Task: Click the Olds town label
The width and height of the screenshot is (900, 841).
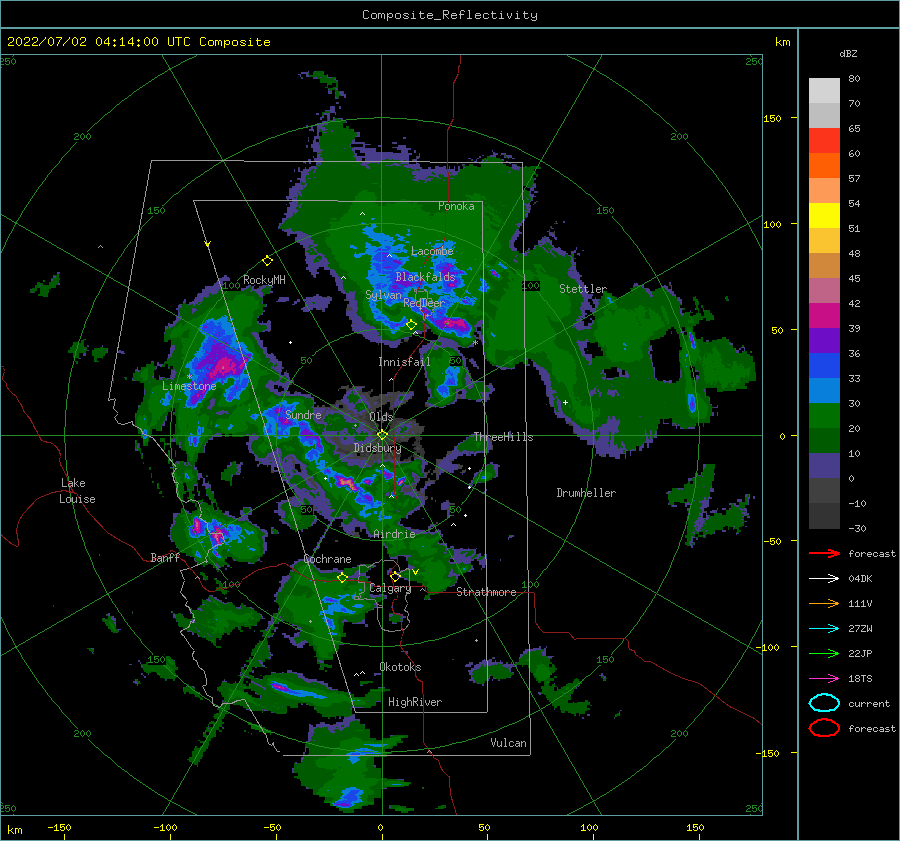Action: pyautogui.click(x=381, y=417)
